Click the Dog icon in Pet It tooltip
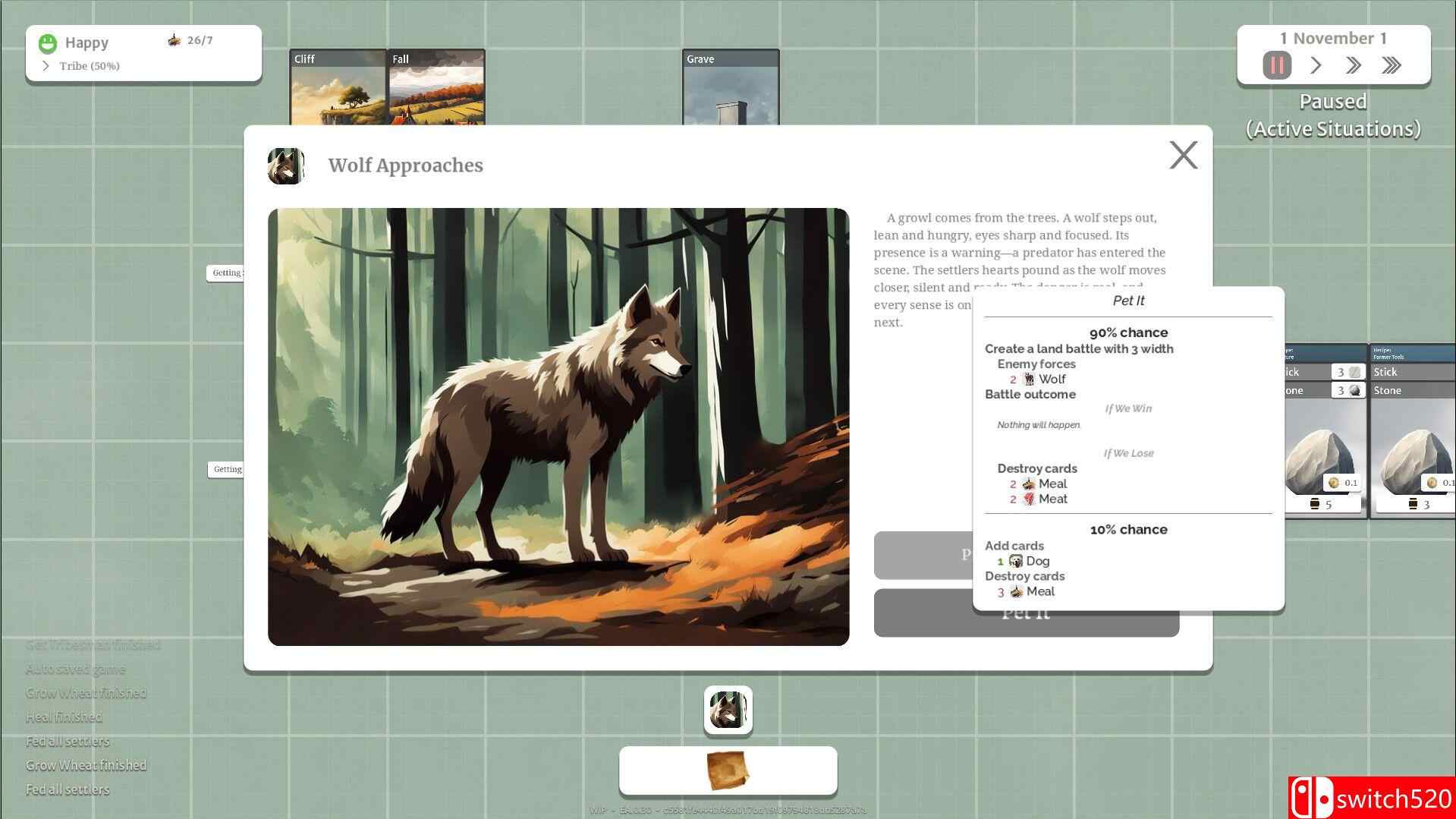The image size is (1456, 819). pyautogui.click(x=1015, y=561)
